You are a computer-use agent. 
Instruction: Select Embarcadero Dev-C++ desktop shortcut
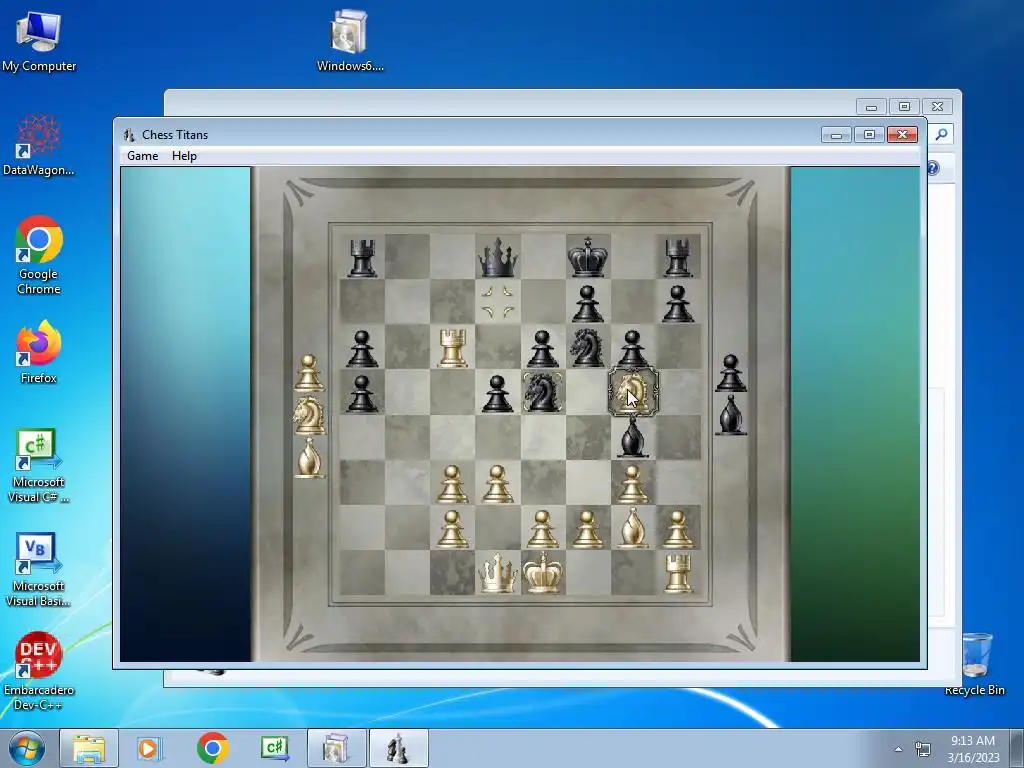point(39,671)
